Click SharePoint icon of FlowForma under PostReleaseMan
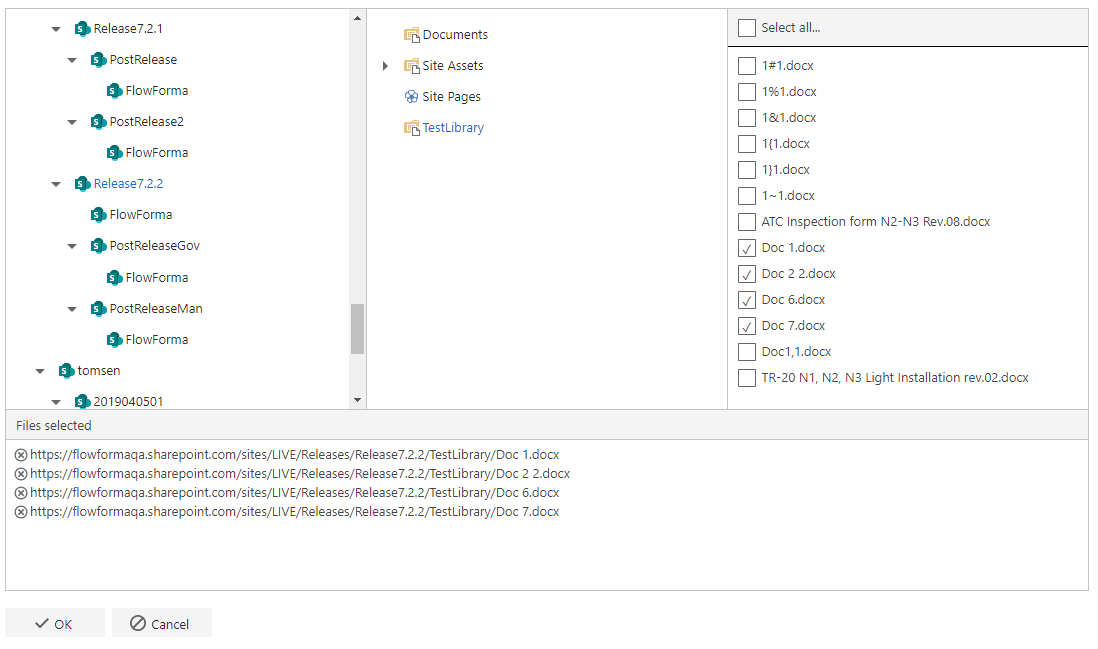The height and width of the screenshot is (649, 1098). tap(115, 340)
